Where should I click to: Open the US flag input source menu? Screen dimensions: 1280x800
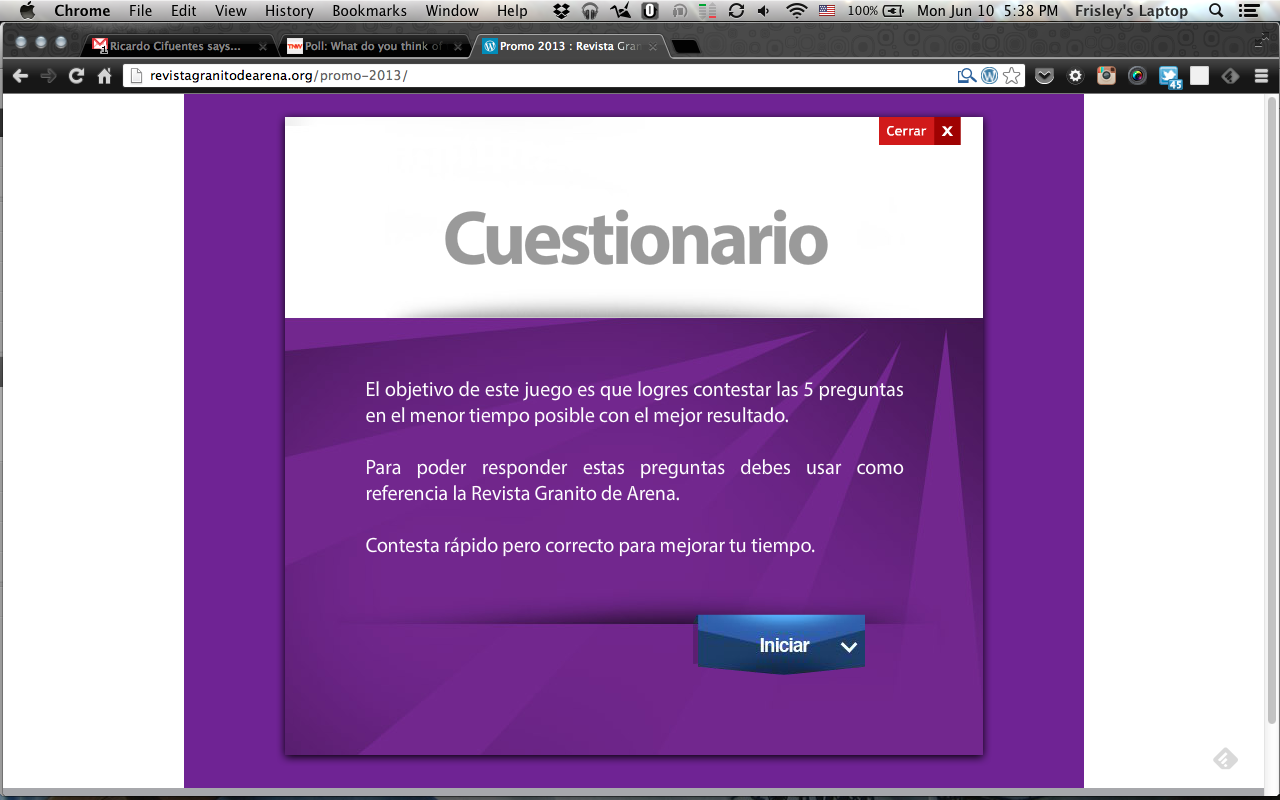827,11
